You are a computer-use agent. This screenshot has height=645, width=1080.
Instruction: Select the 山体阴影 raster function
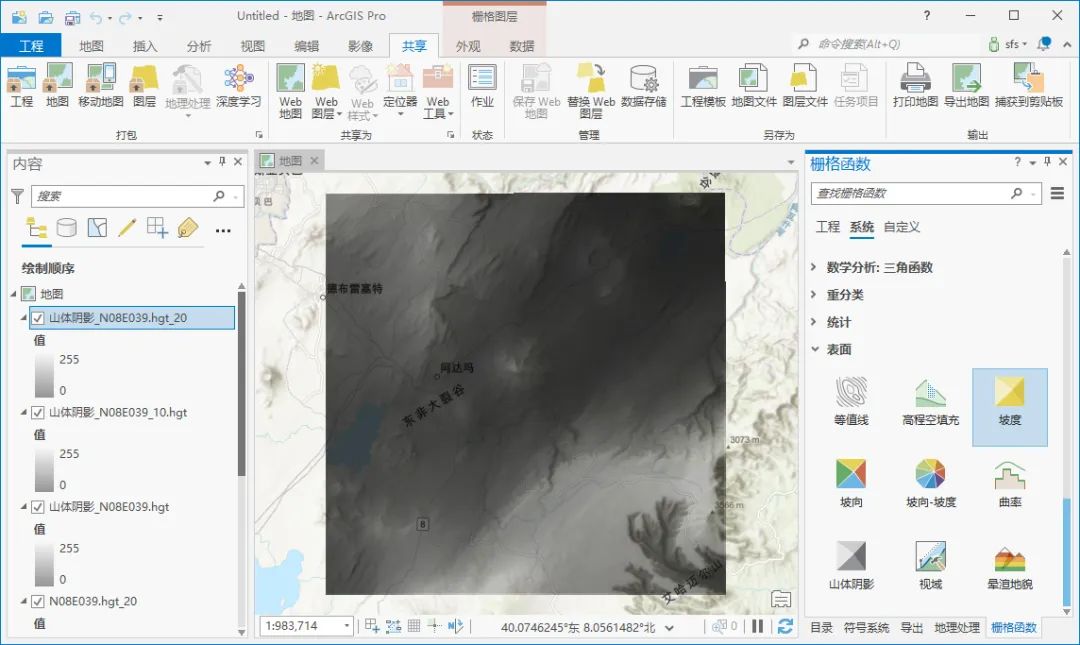[851, 565]
